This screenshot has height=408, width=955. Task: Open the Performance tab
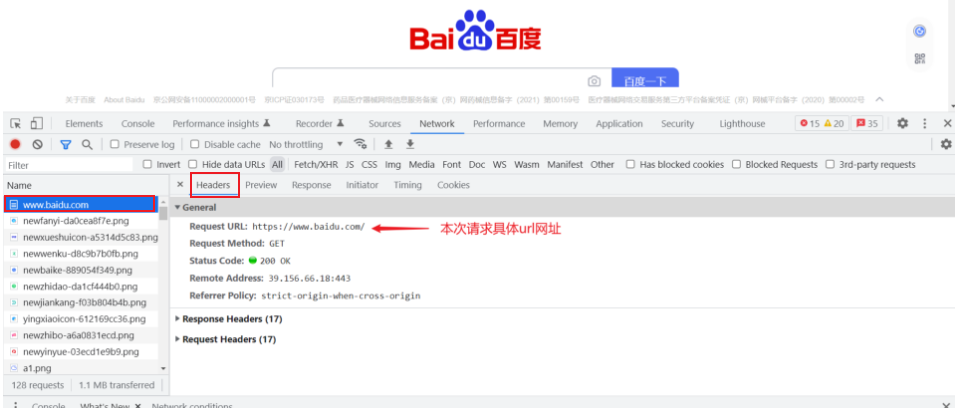pos(499,124)
